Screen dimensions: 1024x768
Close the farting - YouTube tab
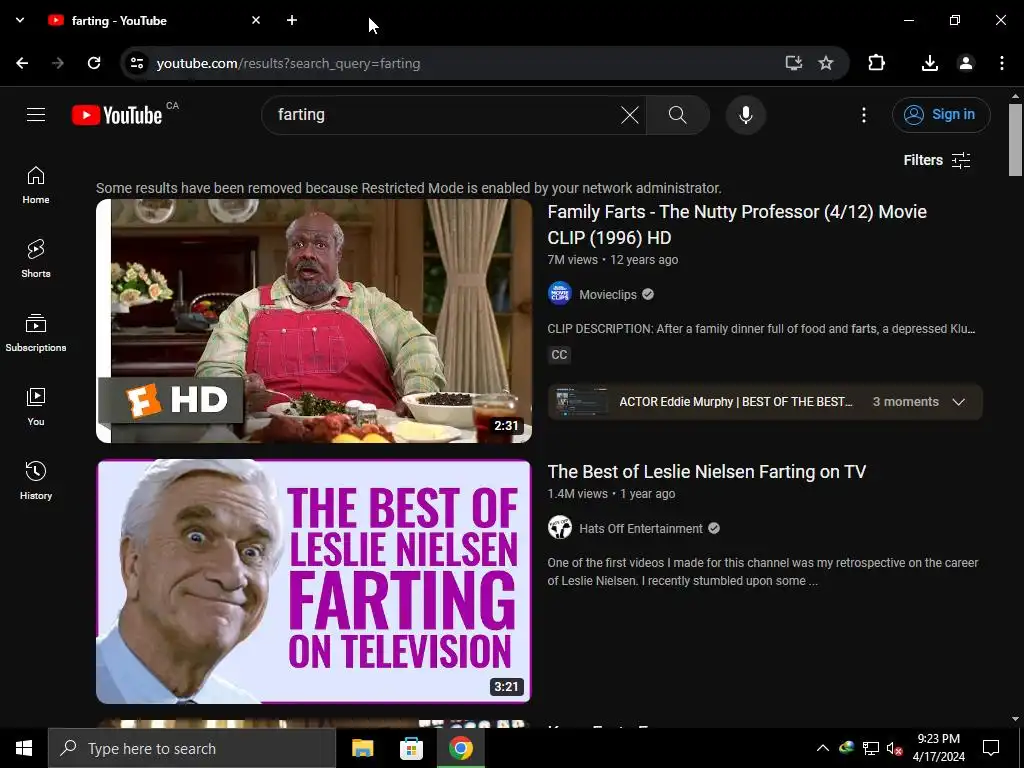[x=256, y=21]
